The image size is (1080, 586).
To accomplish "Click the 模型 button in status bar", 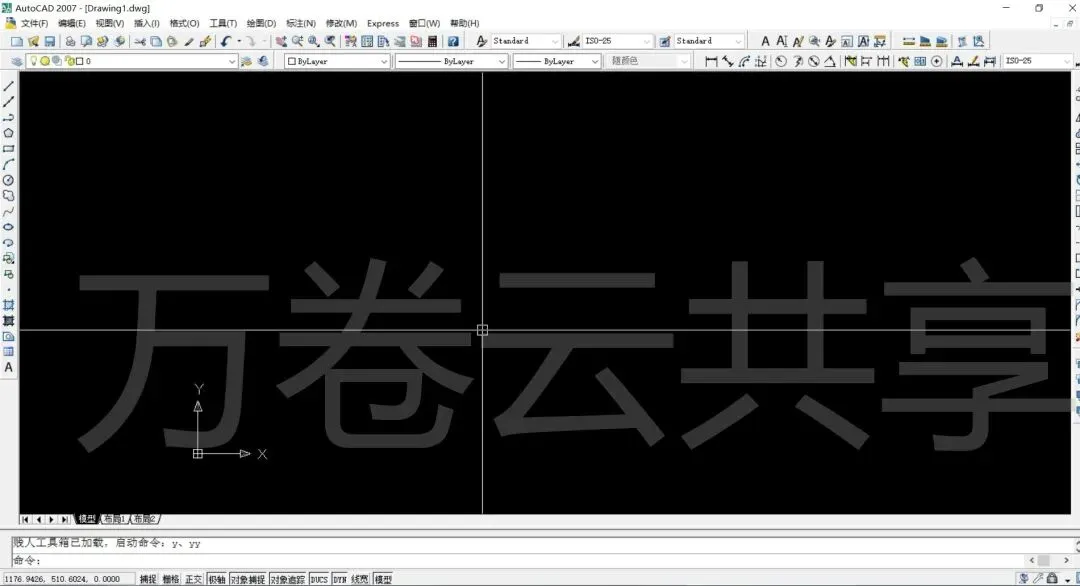I will [383, 580].
